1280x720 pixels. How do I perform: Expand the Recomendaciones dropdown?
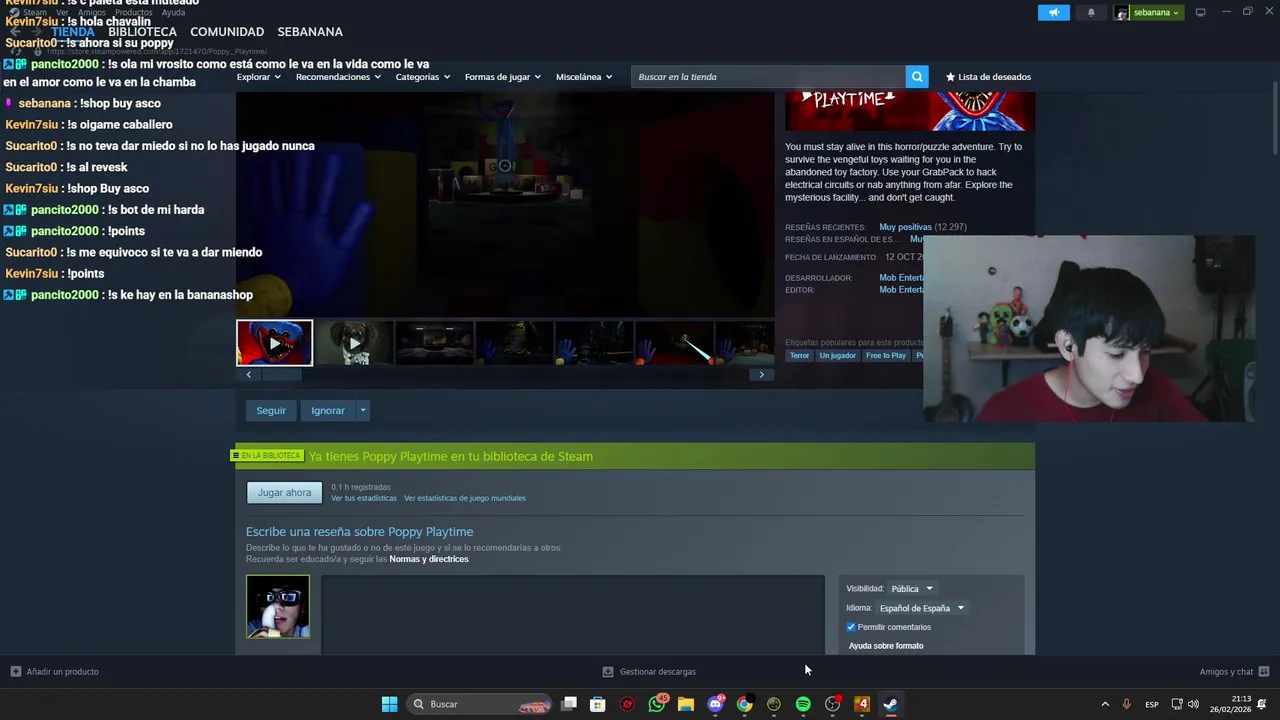click(338, 76)
